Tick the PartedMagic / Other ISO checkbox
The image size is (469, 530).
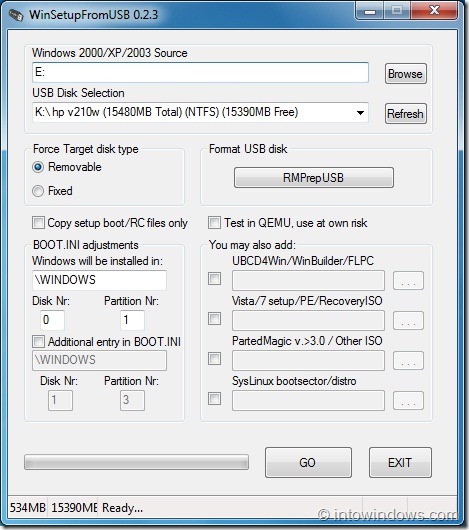[214, 358]
